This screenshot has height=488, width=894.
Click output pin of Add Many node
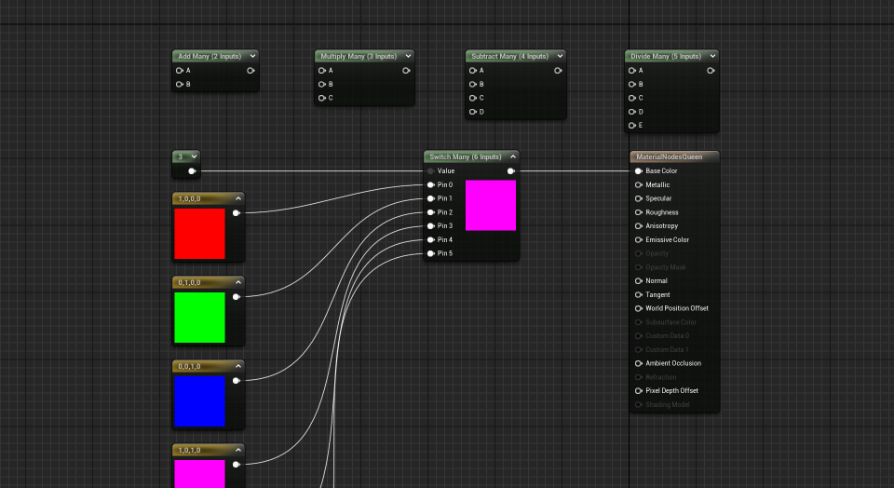[250, 71]
